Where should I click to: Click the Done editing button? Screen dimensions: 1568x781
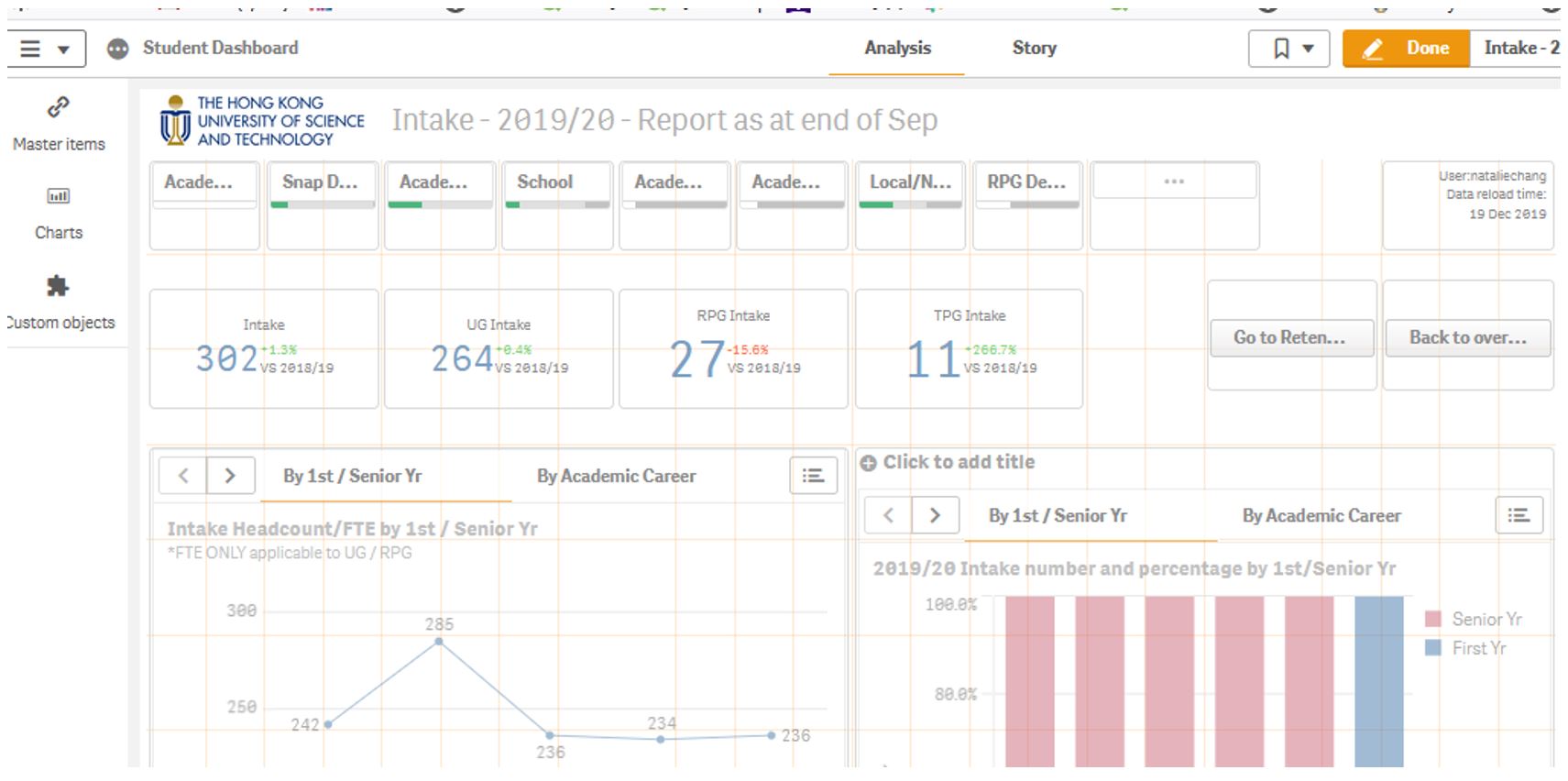click(x=1406, y=49)
